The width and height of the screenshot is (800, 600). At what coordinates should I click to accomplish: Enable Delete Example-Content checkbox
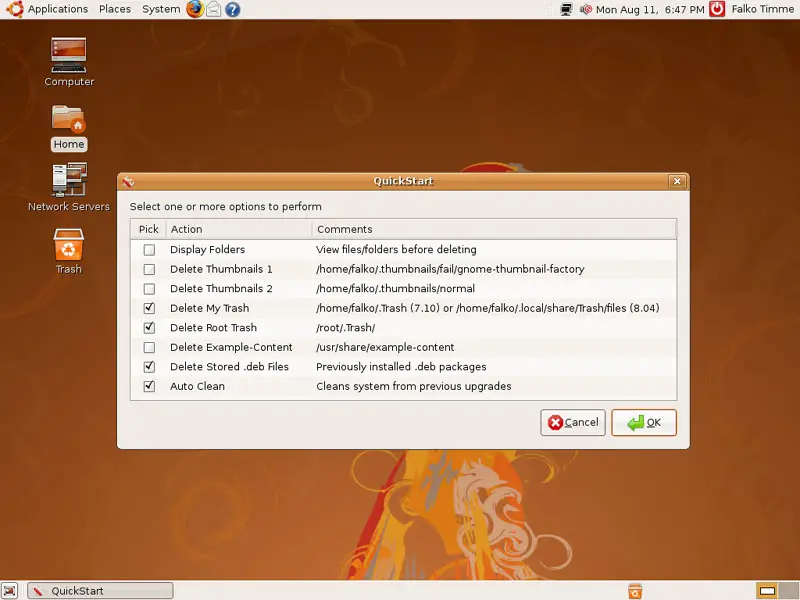(x=149, y=347)
